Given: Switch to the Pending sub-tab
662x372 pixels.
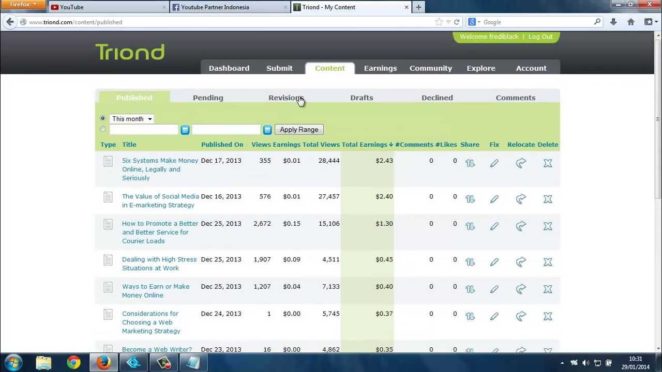Looking at the screenshot, I should click(x=208, y=98).
